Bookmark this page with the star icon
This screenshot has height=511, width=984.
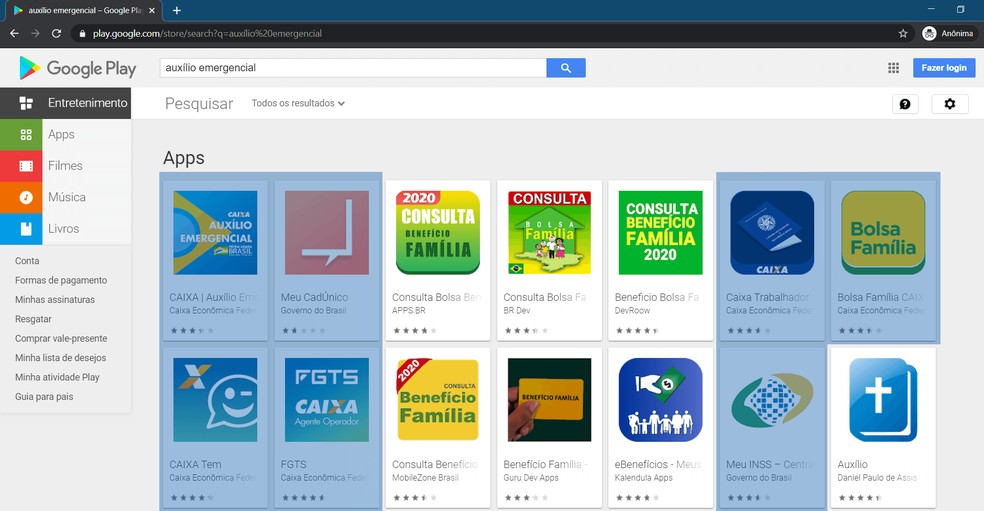tap(902, 33)
